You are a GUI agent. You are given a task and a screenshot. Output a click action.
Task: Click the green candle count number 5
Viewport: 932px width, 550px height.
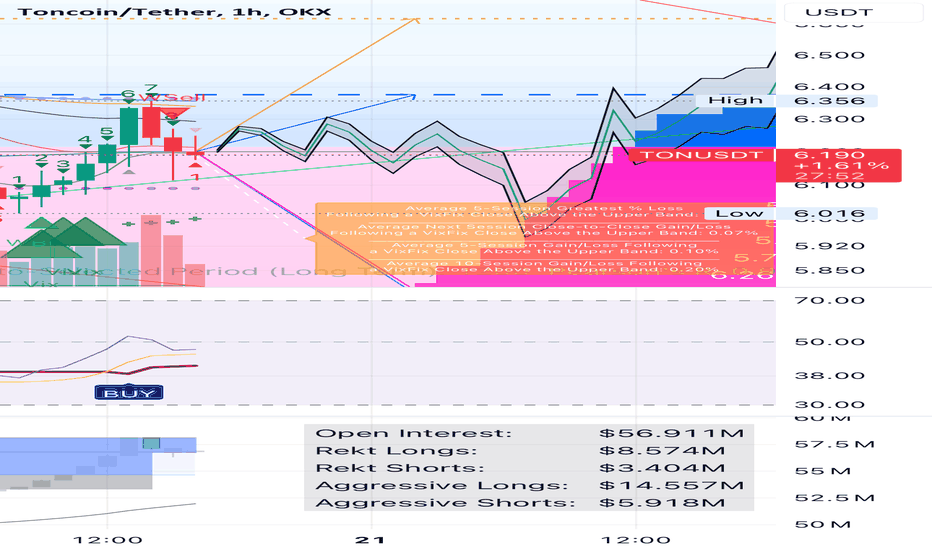(x=106, y=132)
